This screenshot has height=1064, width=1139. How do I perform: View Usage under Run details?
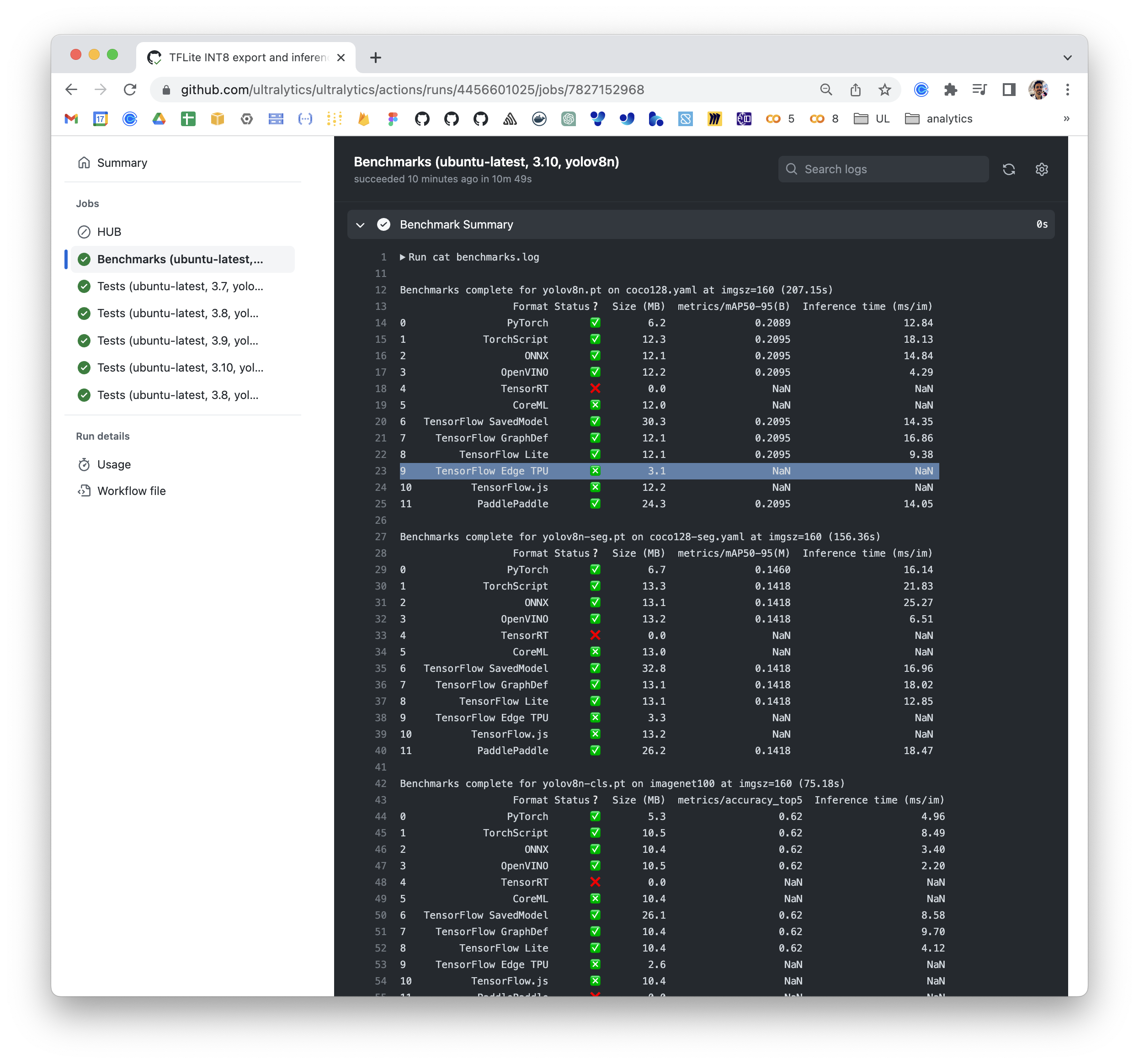113,464
